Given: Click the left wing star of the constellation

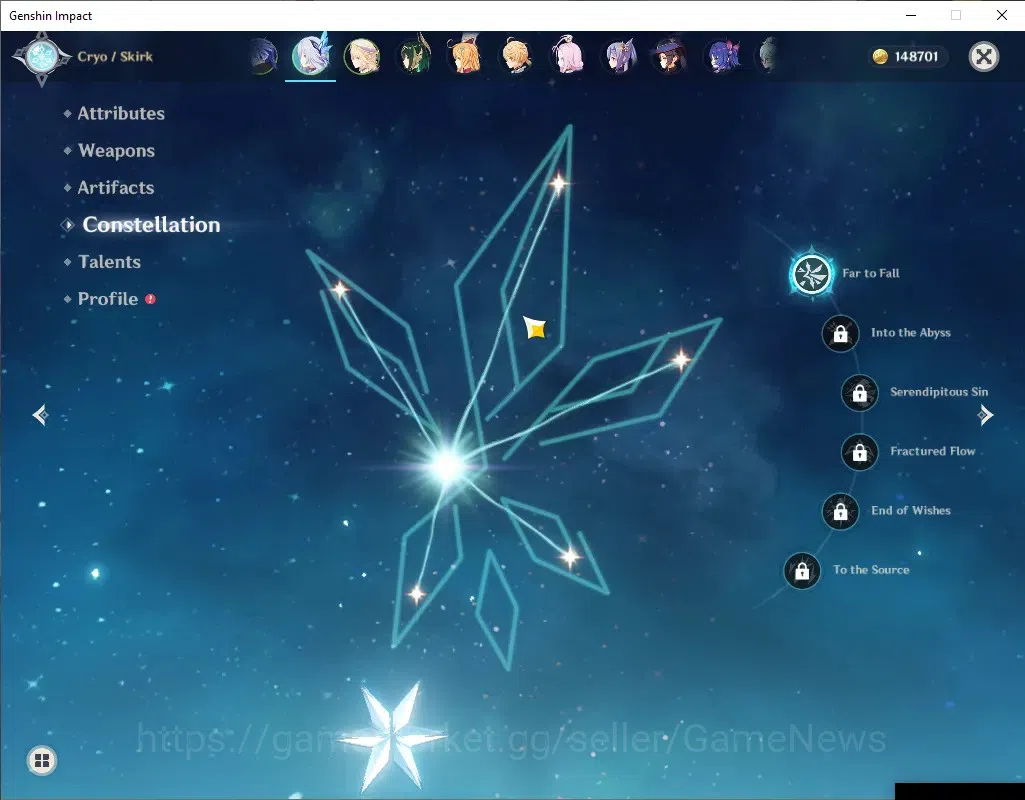Looking at the screenshot, I should click(340, 290).
